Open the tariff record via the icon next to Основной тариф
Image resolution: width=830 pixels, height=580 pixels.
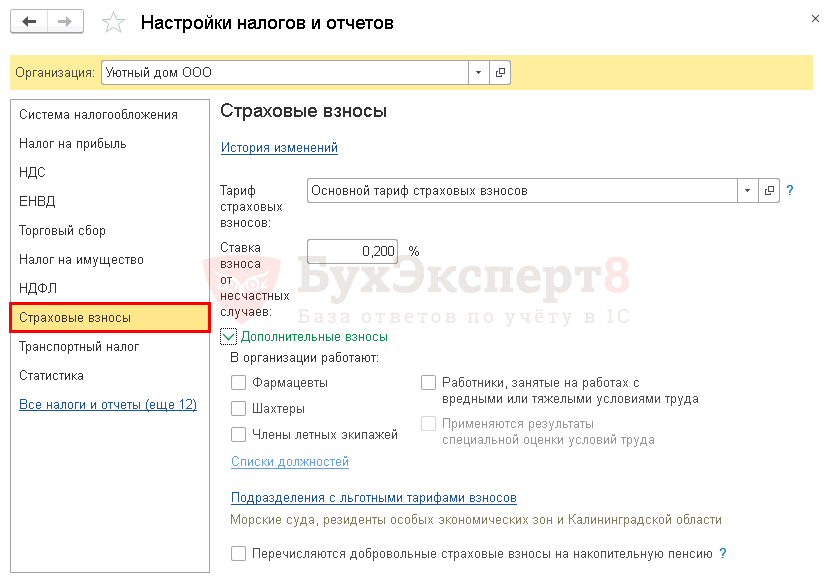pyautogui.click(x=769, y=190)
